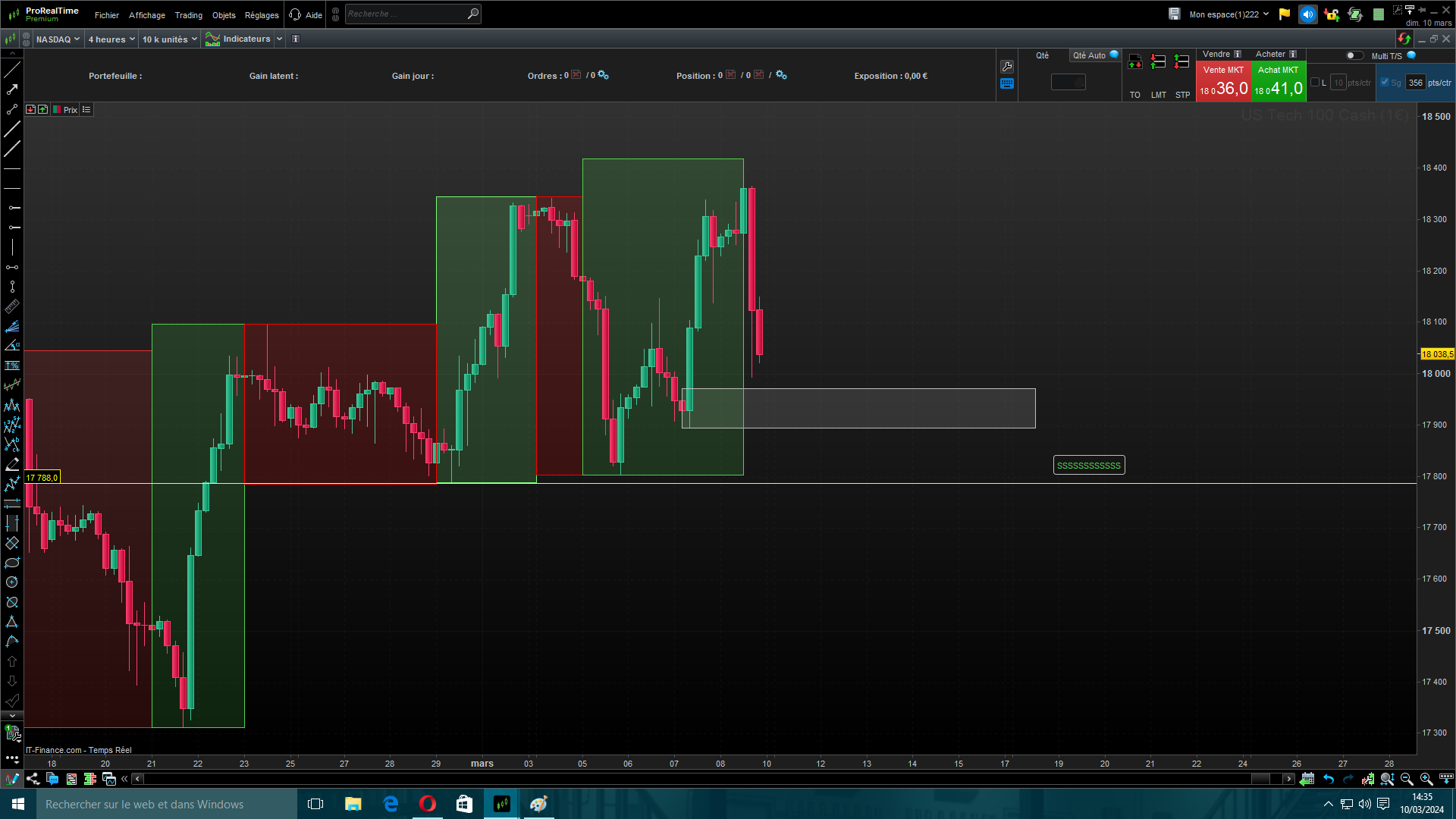Enable the L pts/ctr checkbox
Screen dimensions: 1456x819
(1315, 83)
